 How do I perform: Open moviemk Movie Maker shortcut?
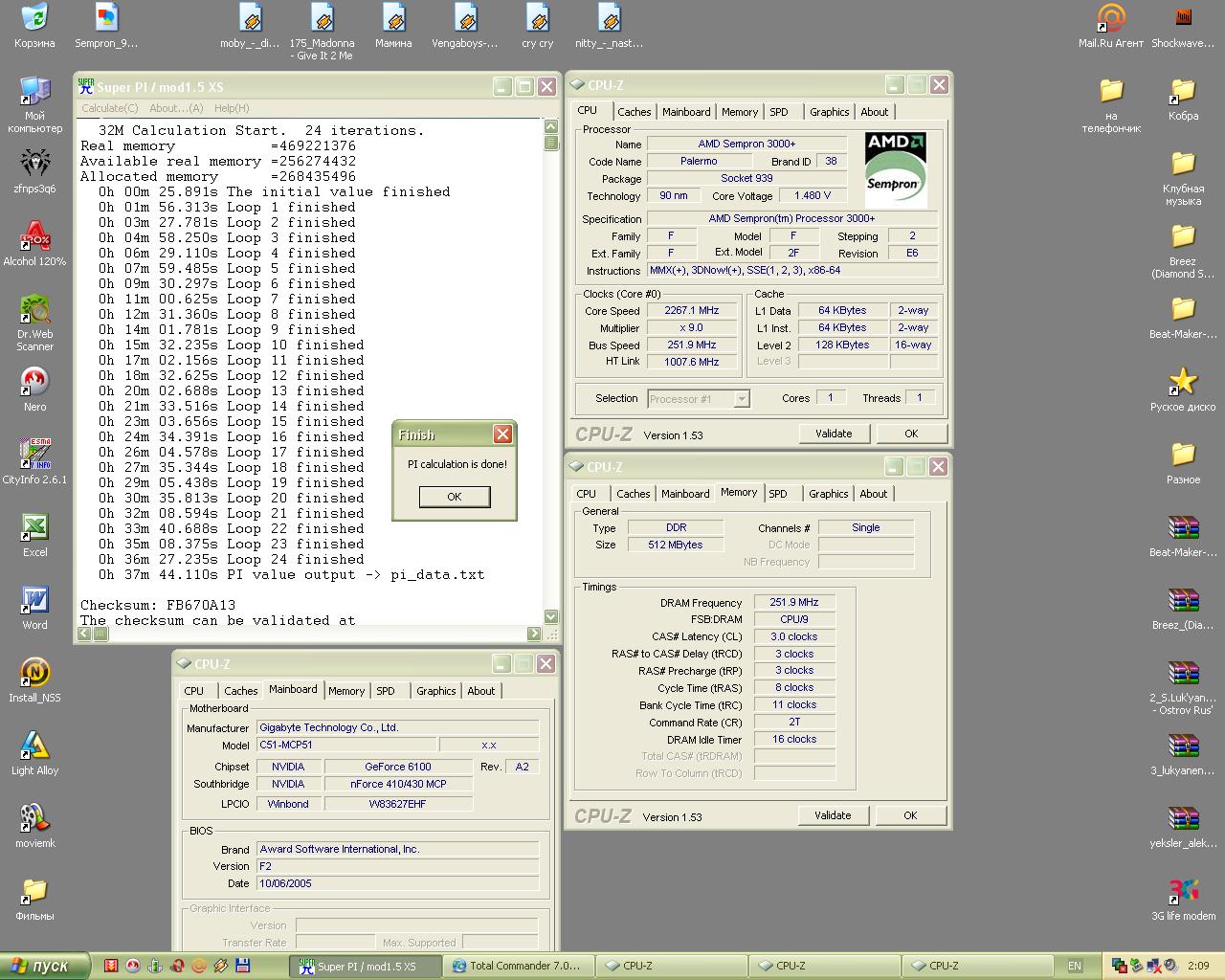point(34,826)
